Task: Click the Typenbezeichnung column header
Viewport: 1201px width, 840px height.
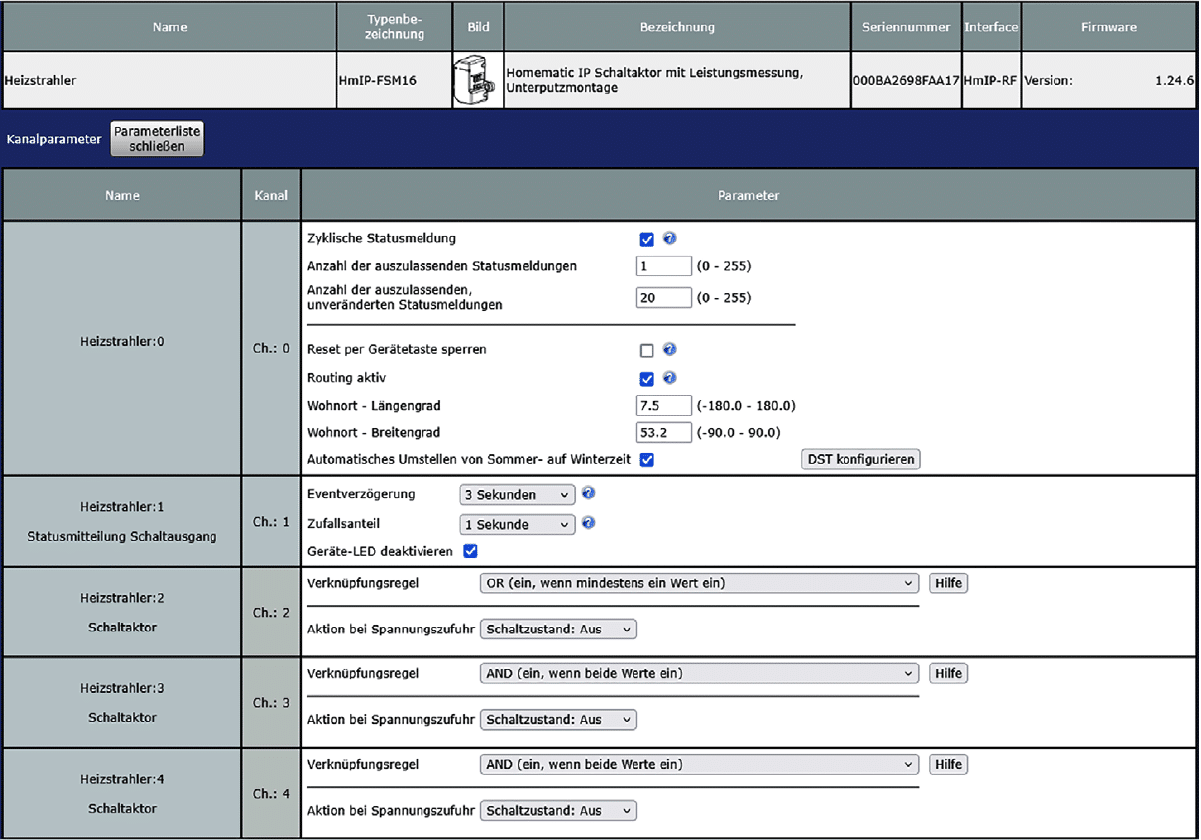Action: point(393,27)
